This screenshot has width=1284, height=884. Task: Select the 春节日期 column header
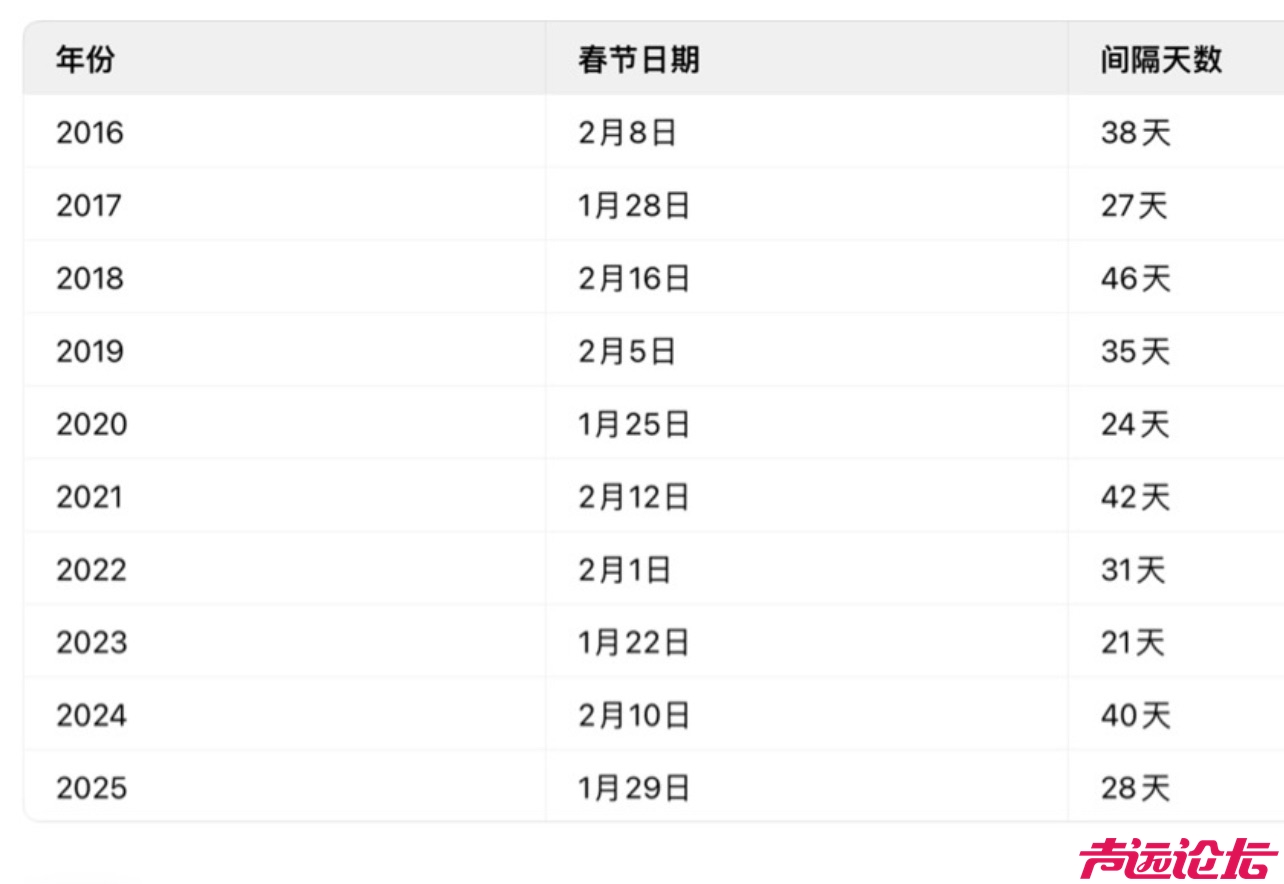(638, 60)
